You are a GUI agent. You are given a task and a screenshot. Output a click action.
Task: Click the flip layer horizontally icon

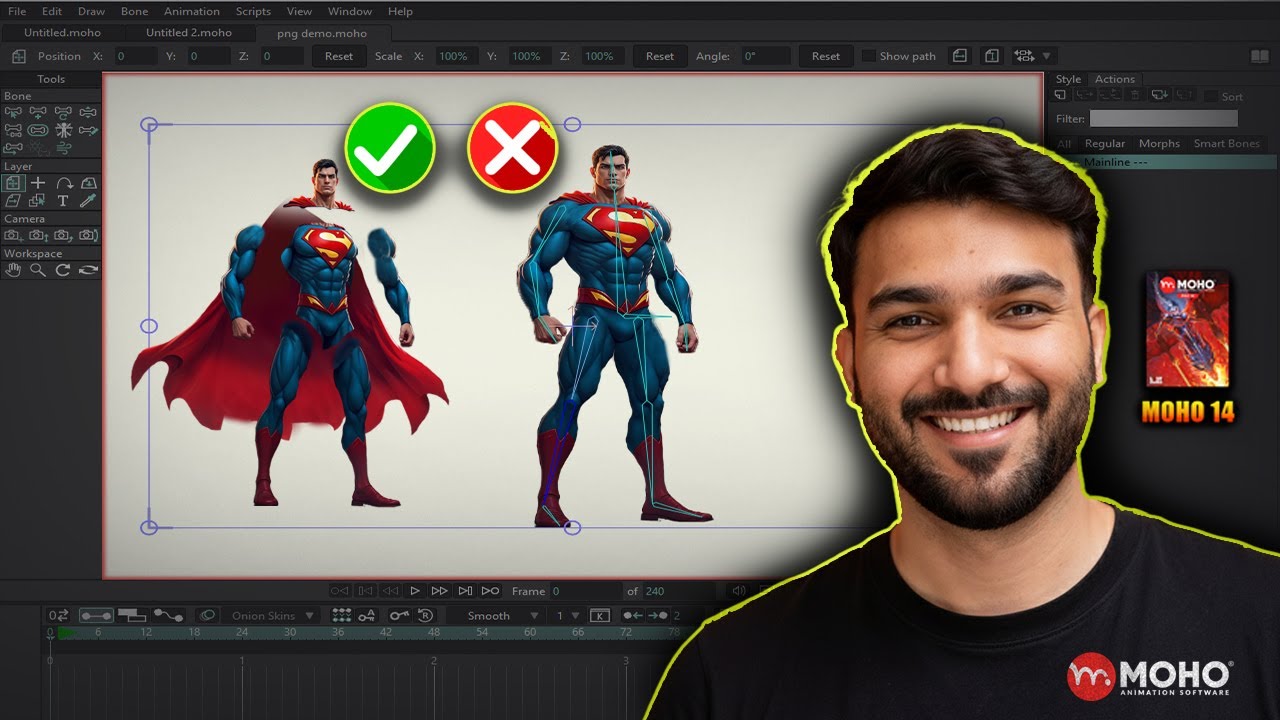click(x=960, y=56)
